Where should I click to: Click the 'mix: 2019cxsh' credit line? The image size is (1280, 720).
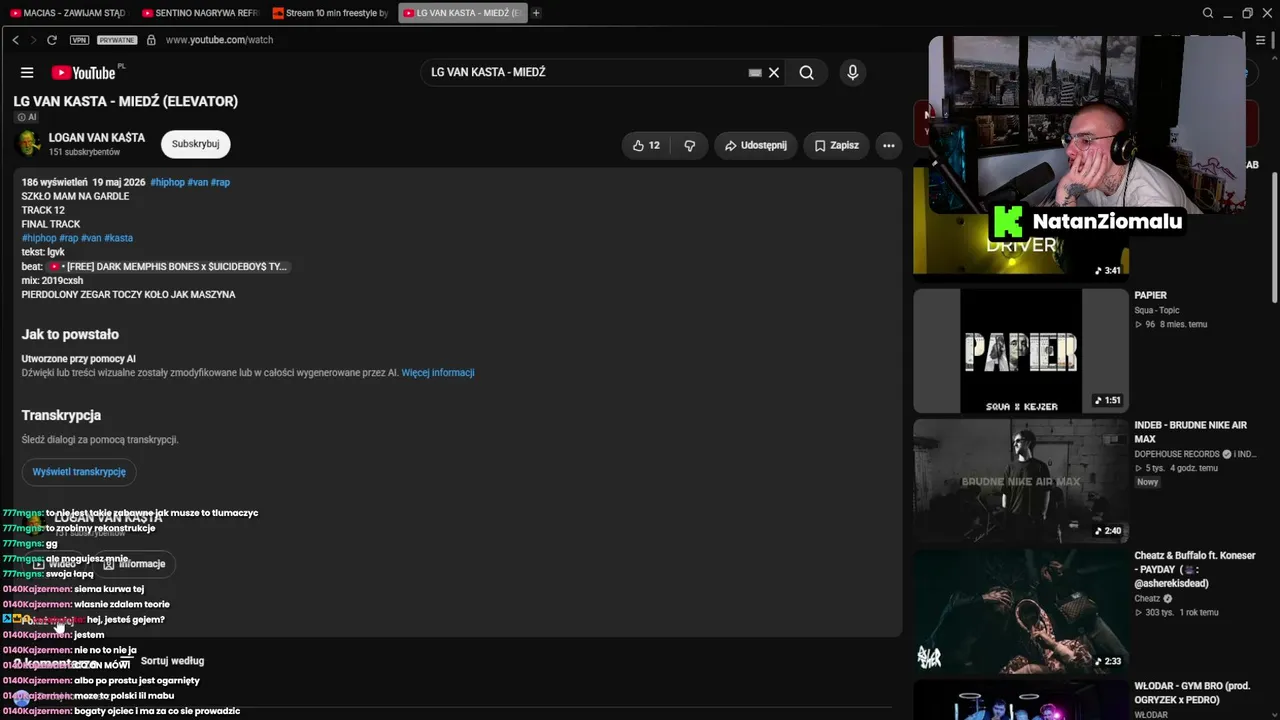52,281
